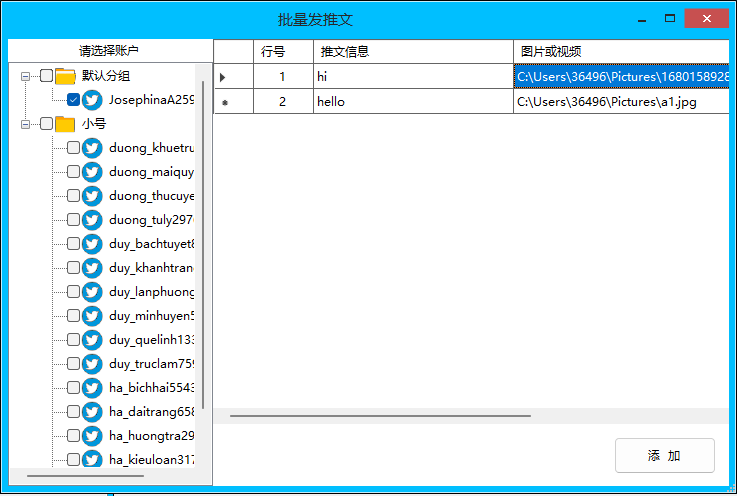
Task: Click the 推文信息 column header
Action: pyautogui.click(x=412, y=51)
